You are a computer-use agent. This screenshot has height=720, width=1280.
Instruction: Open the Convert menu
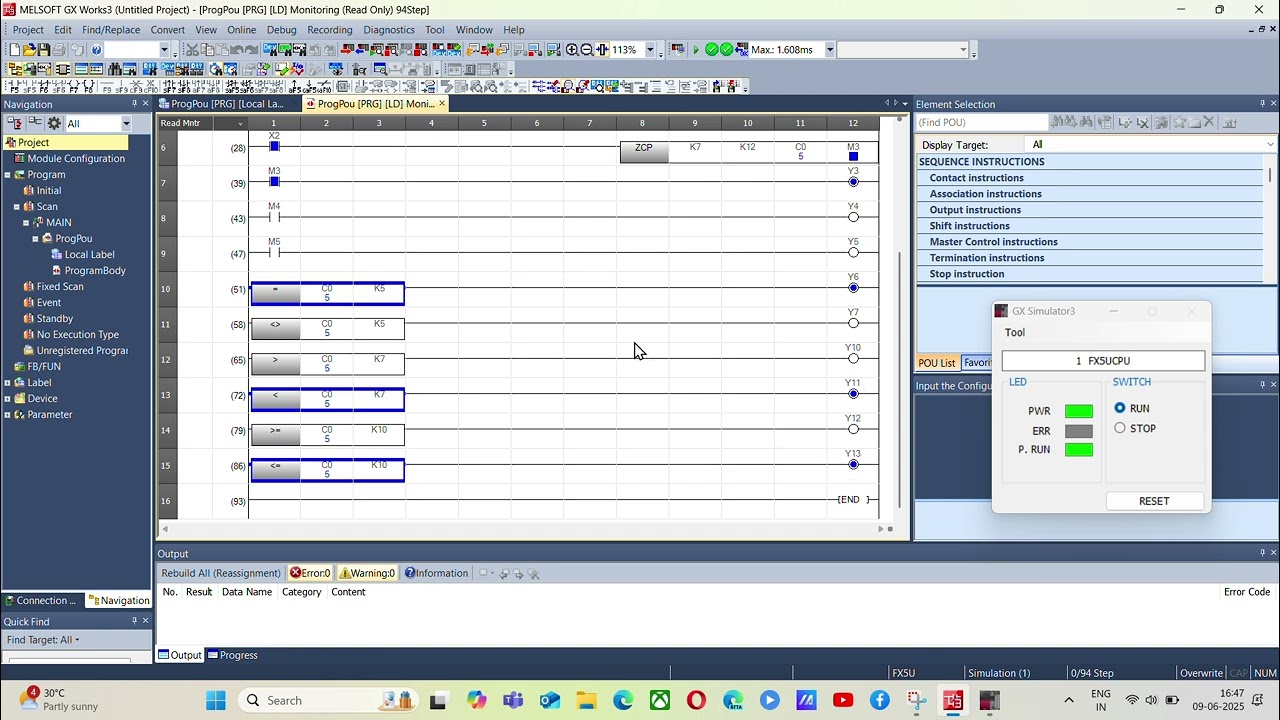click(167, 30)
